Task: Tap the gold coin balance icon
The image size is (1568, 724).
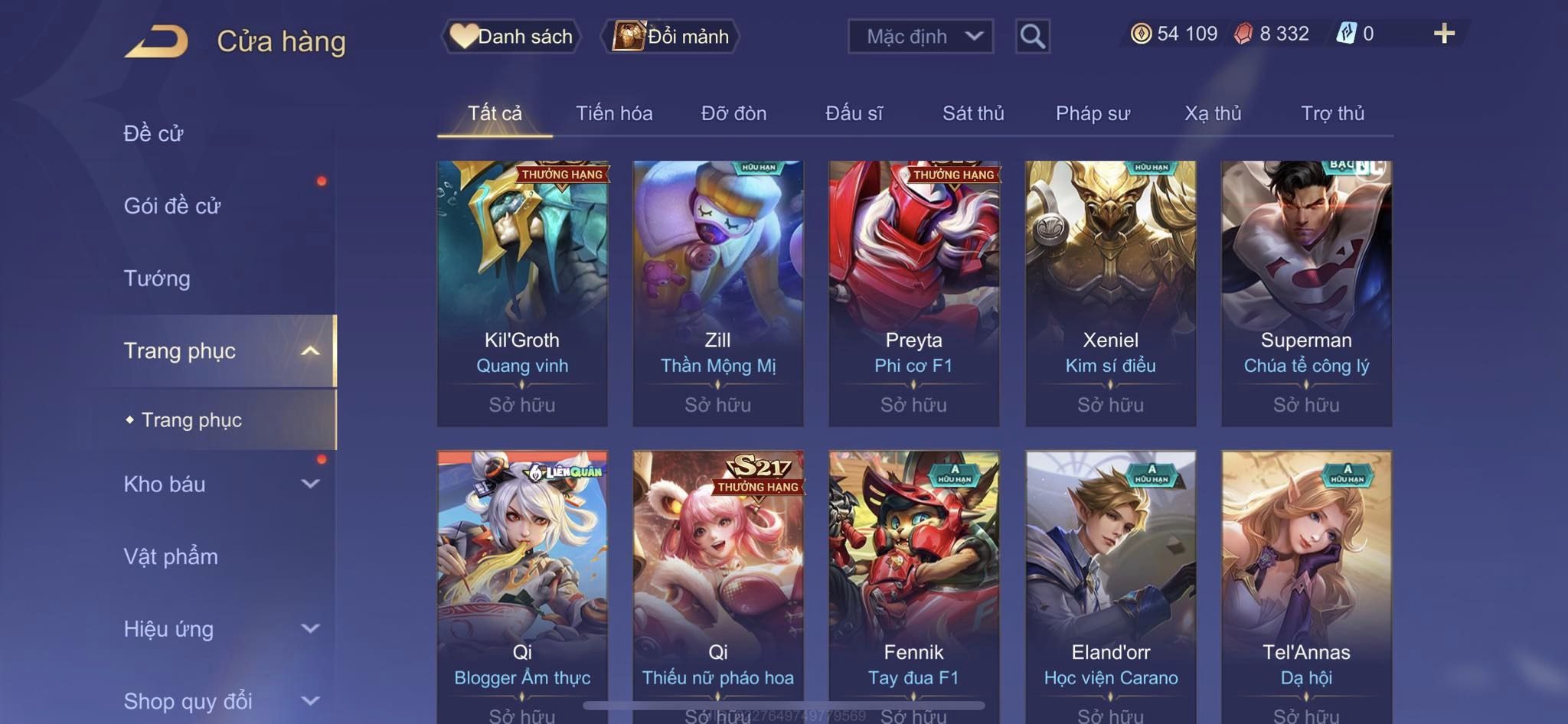Action: point(1141,34)
